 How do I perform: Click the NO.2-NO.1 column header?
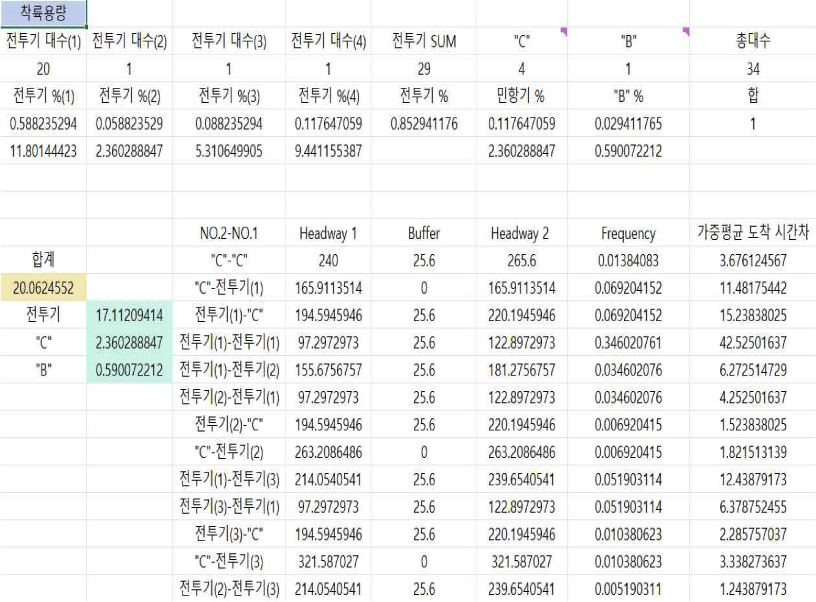[x=230, y=234]
